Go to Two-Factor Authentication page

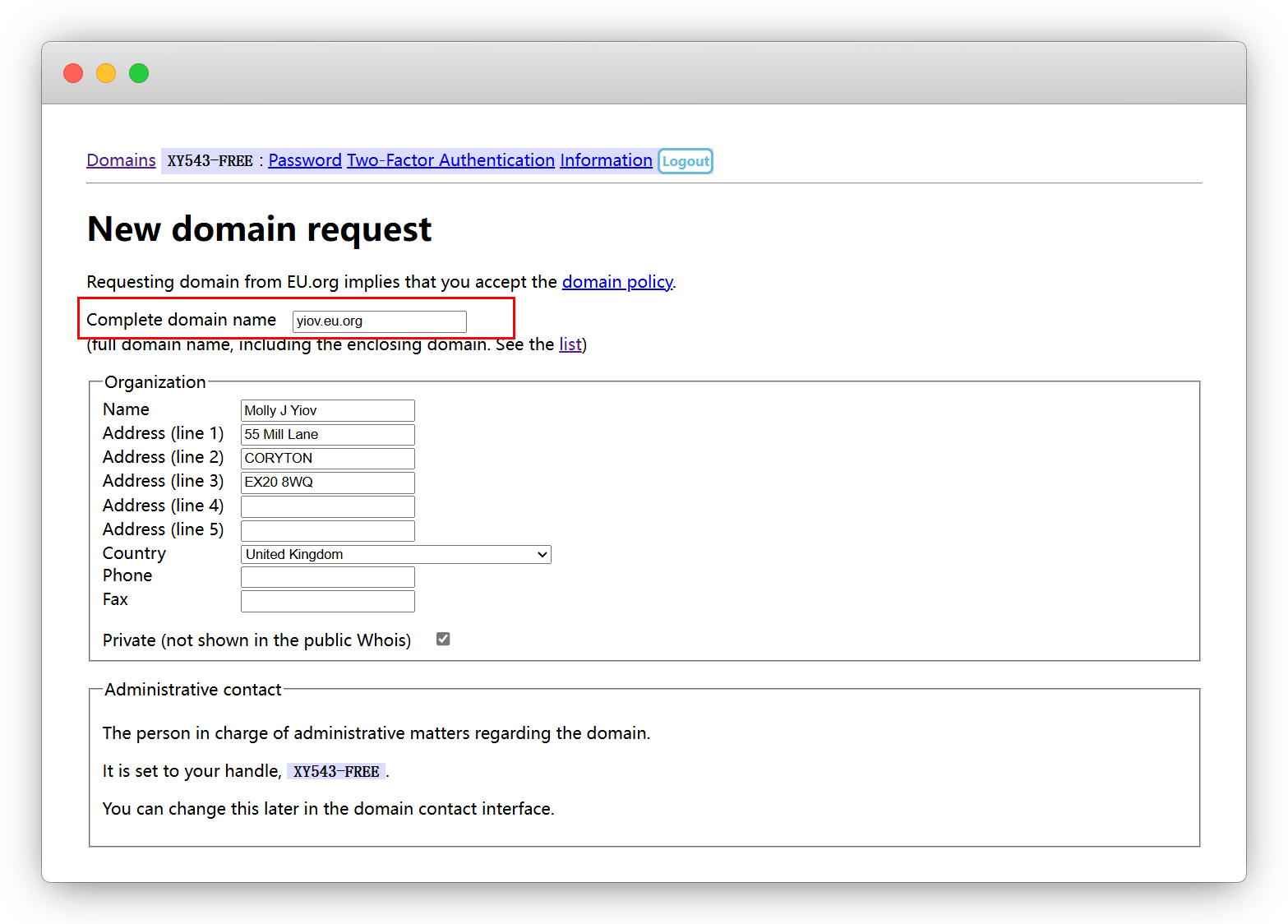(450, 160)
